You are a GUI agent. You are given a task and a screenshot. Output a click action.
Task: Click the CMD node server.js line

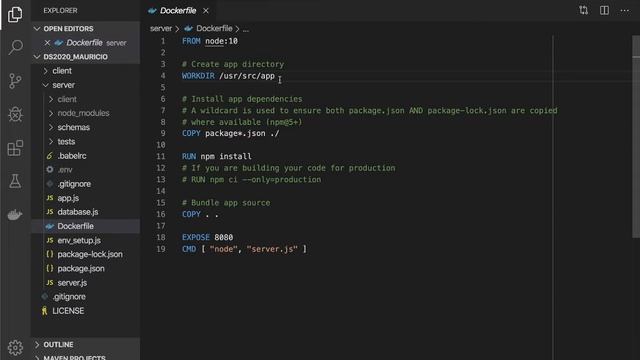pyautogui.click(x=244, y=249)
